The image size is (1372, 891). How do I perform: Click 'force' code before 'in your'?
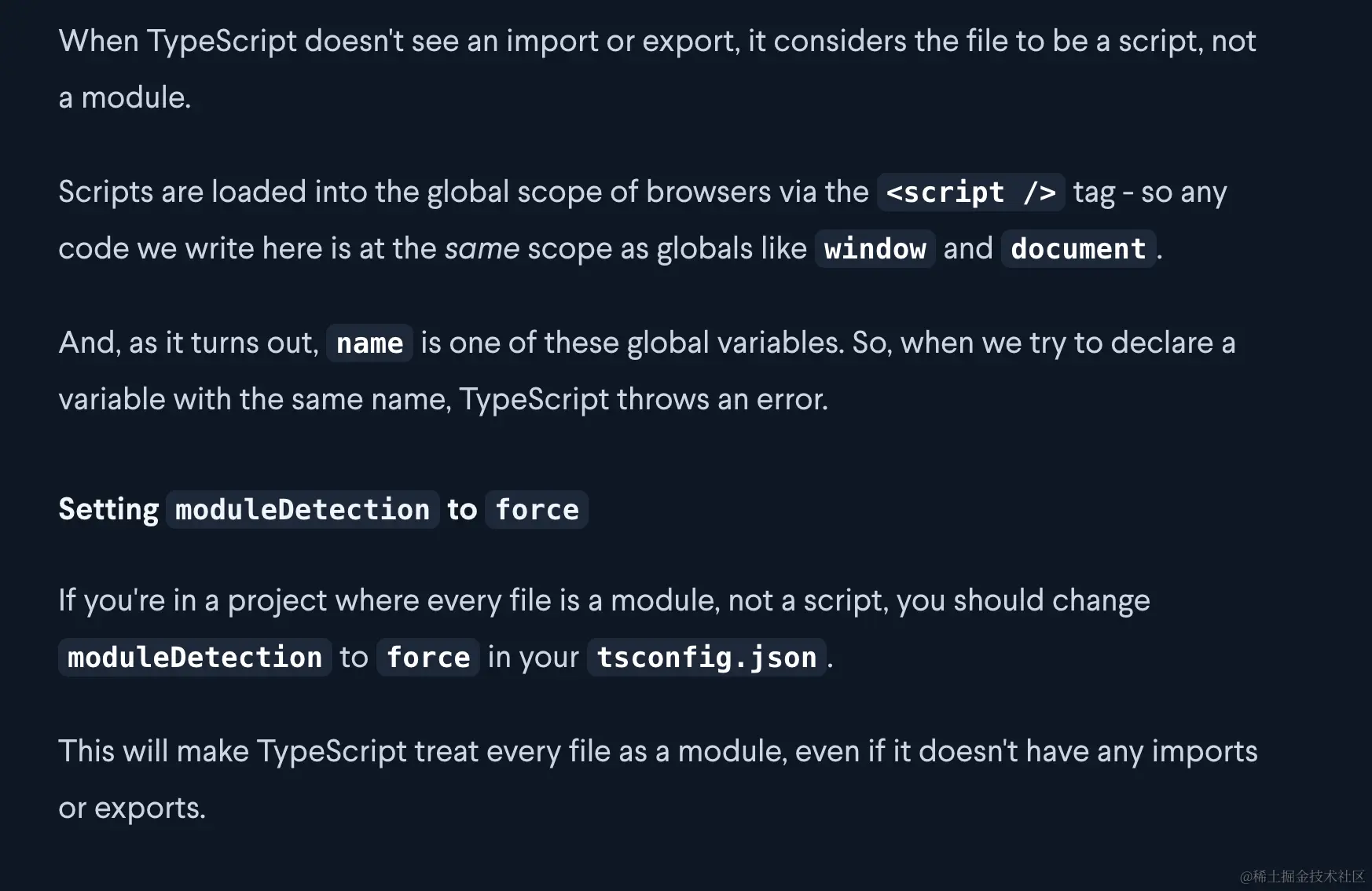click(x=428, y=658)
